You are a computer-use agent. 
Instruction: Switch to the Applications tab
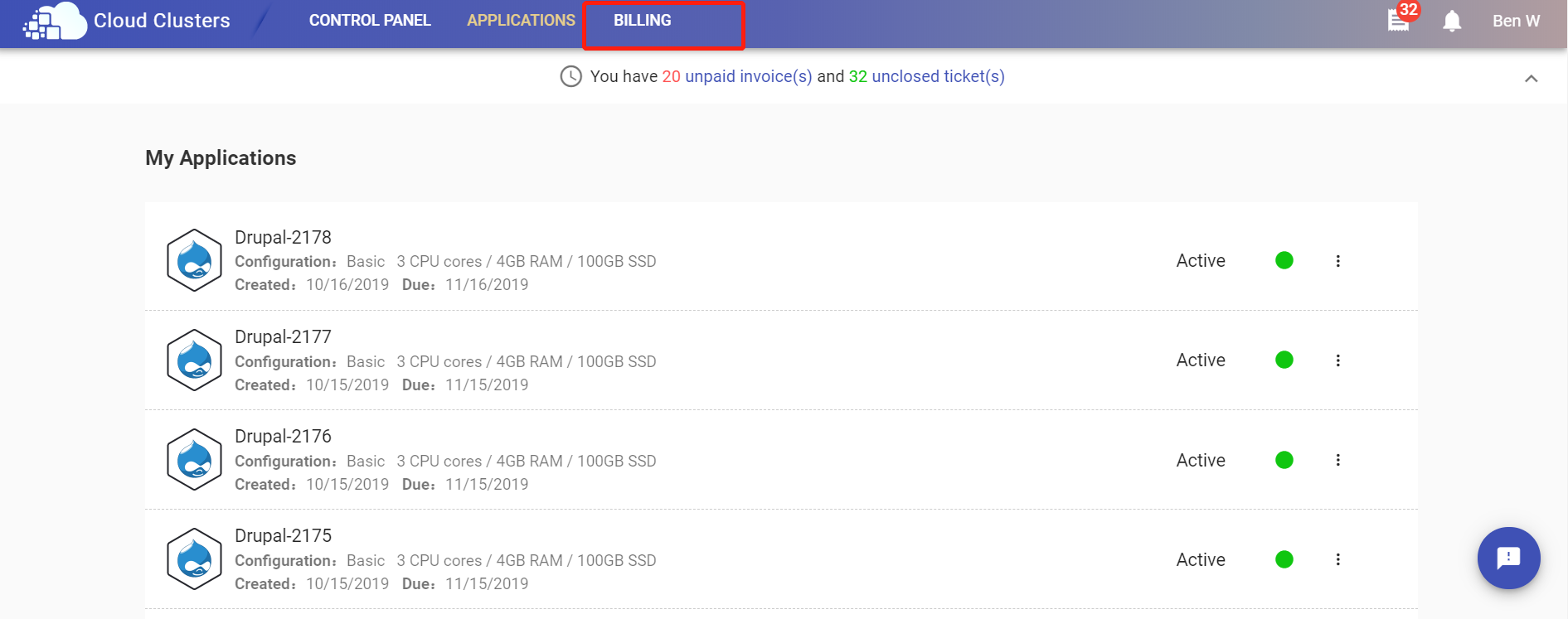521,21
